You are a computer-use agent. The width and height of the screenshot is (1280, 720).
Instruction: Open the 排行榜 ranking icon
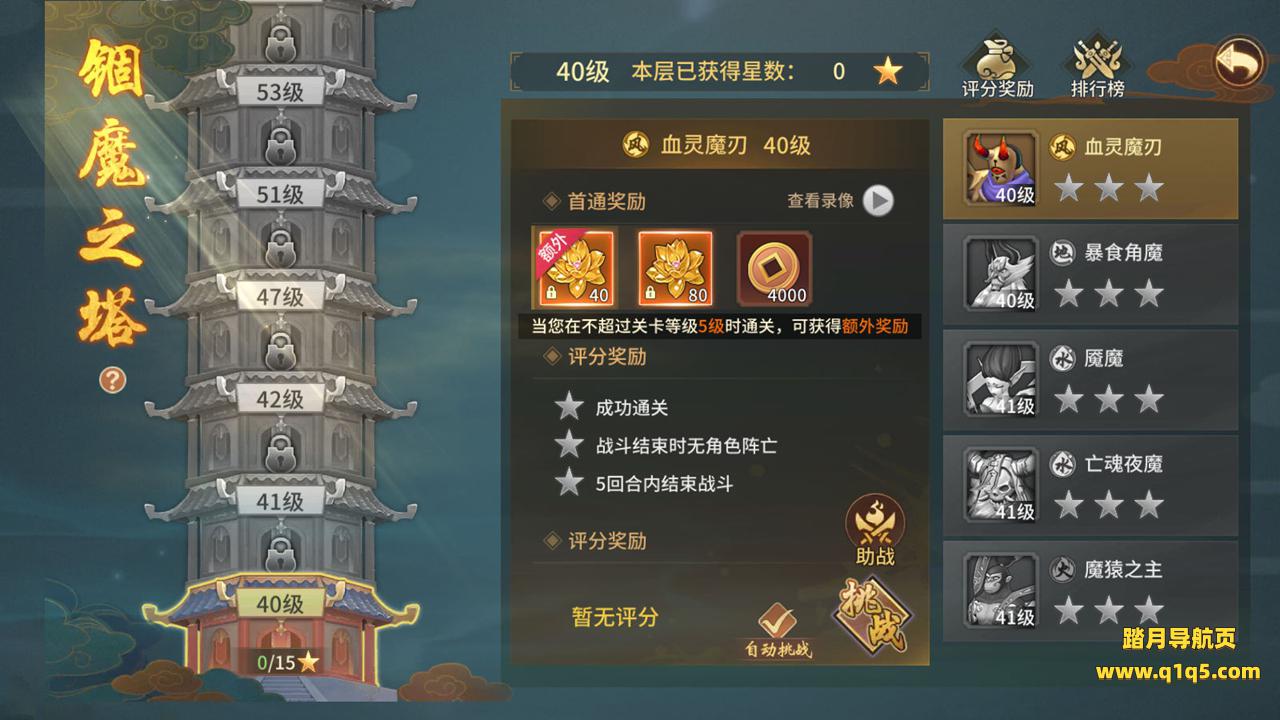pos(1098,67)
